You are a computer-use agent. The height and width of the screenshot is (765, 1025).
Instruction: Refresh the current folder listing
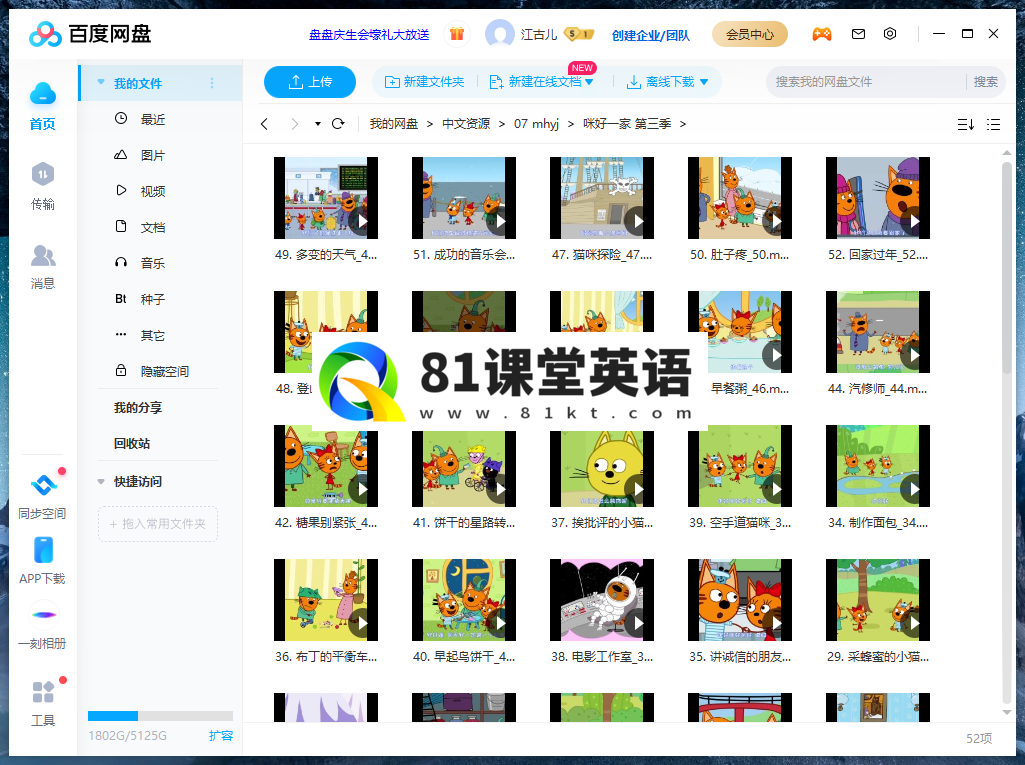(338, 124)
